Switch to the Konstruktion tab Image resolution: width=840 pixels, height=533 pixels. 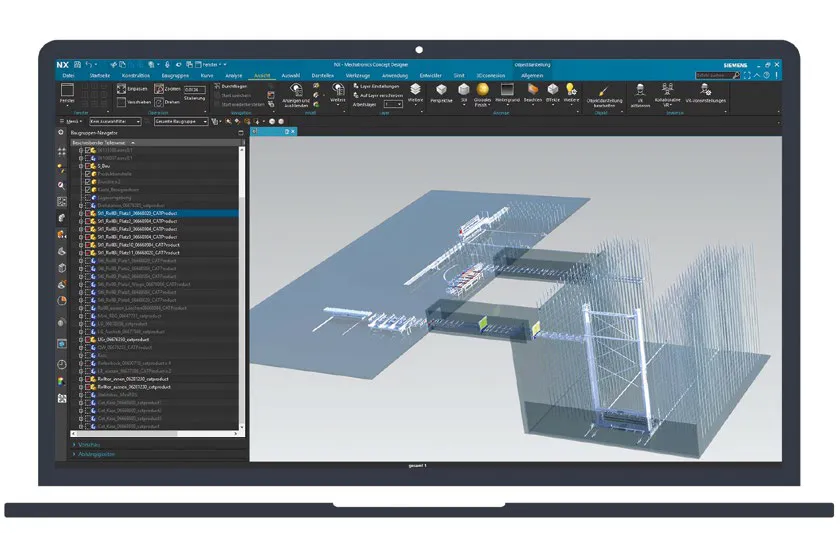136,76
